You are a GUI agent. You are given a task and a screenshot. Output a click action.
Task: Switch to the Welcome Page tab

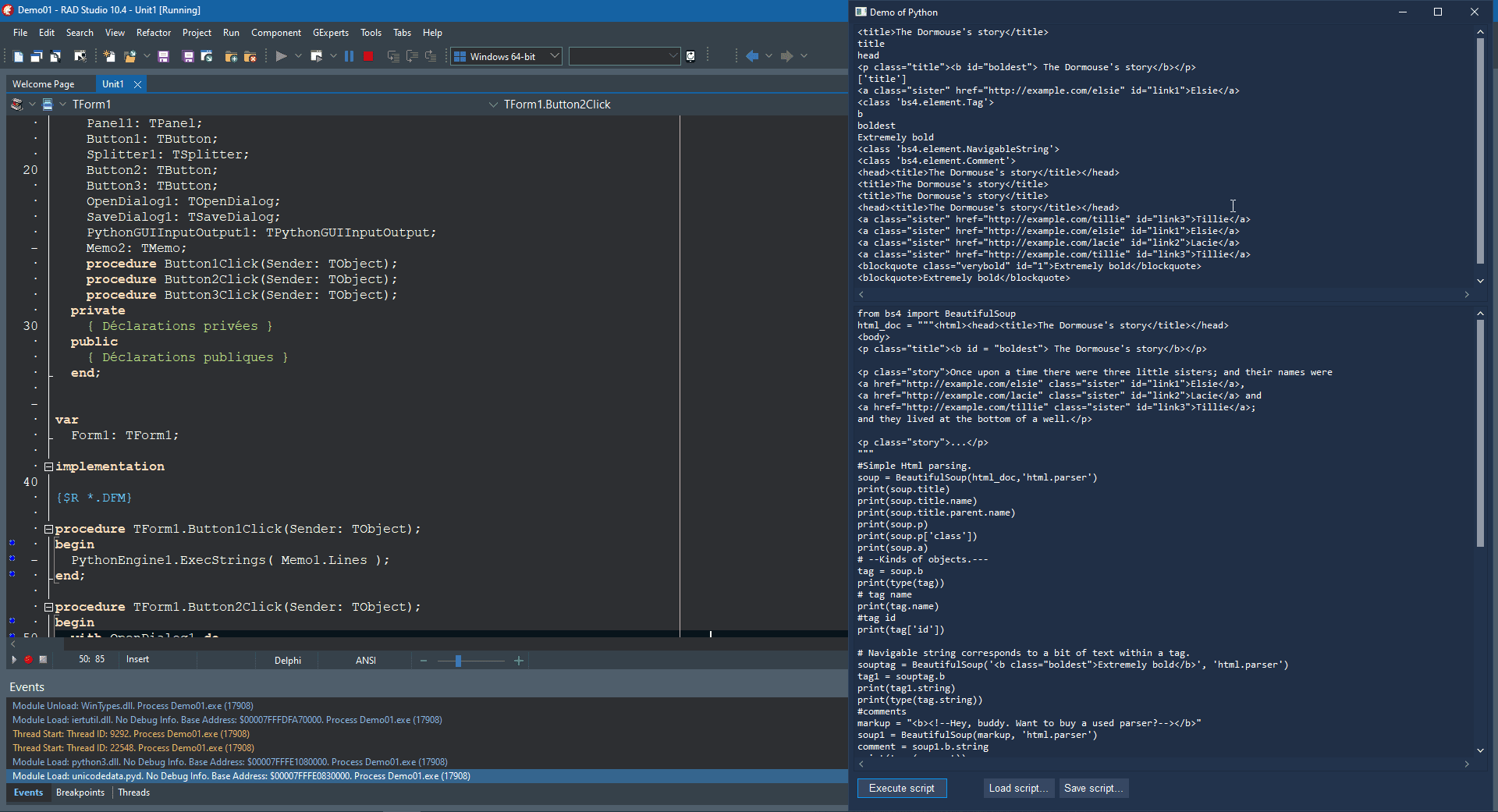(44, 84)
